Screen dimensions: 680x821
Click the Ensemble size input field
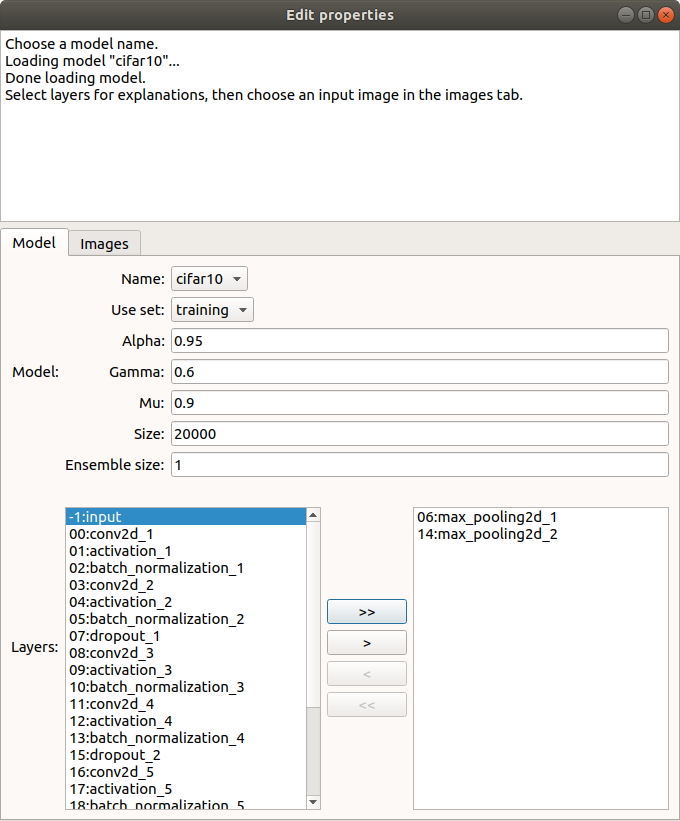pyautogui.click(x=420, y=464)
